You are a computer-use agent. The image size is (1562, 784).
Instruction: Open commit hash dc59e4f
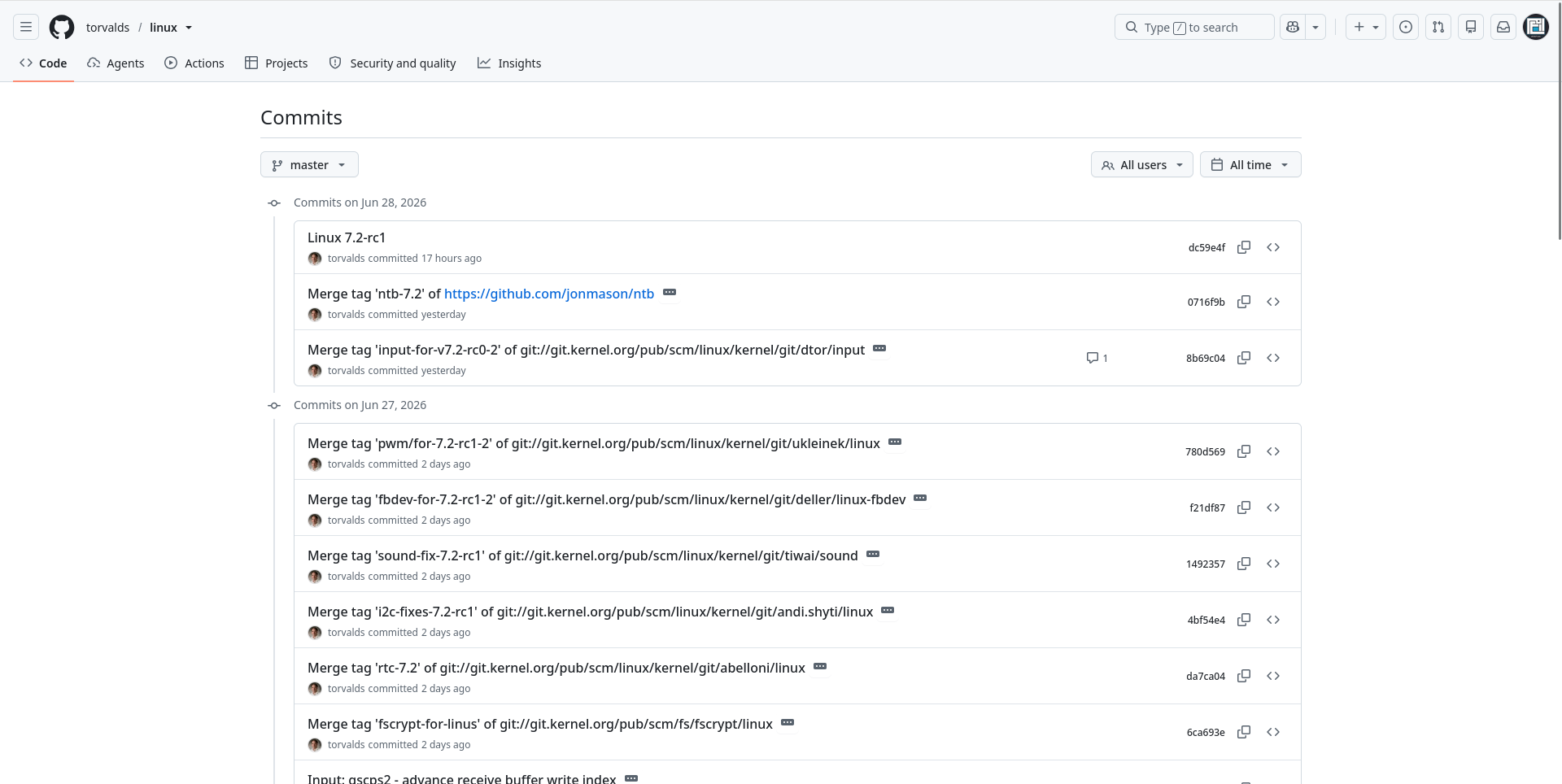coord(1206,247)
